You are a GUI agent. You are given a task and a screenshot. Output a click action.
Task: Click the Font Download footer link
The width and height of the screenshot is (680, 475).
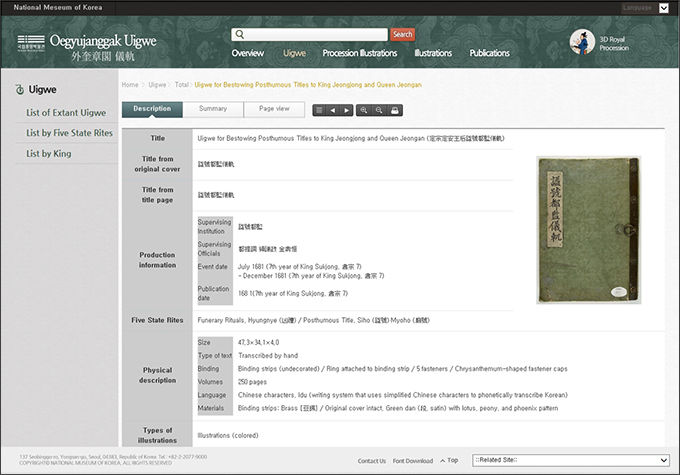point(413,461)
